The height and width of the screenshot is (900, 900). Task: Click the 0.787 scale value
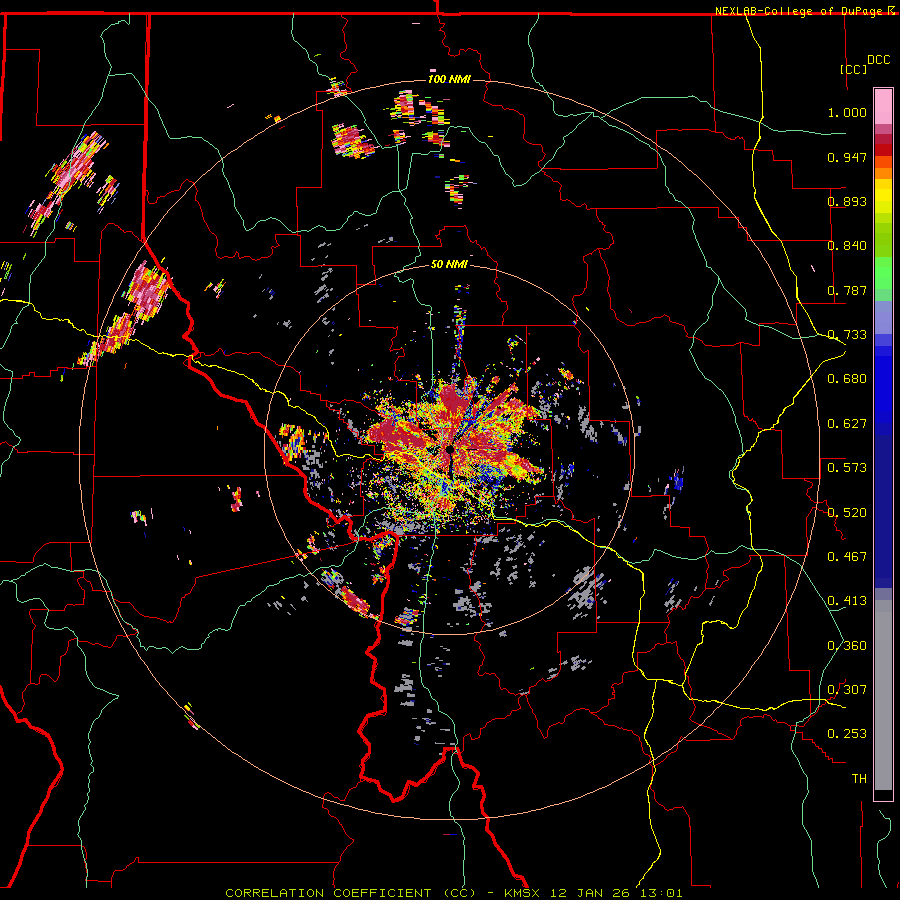[847, 290]
